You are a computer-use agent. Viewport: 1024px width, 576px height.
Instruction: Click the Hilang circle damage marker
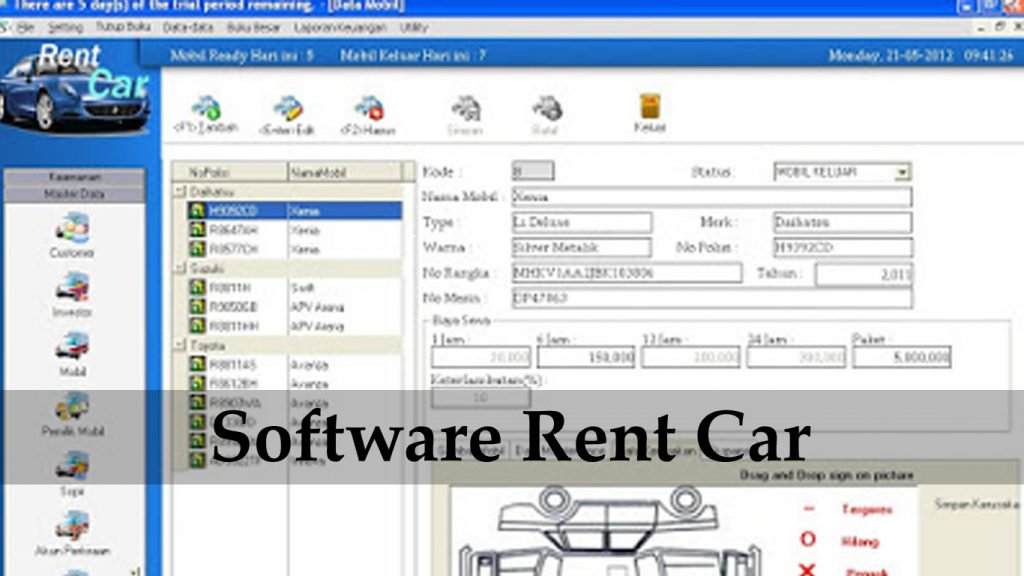pos(808,539)
